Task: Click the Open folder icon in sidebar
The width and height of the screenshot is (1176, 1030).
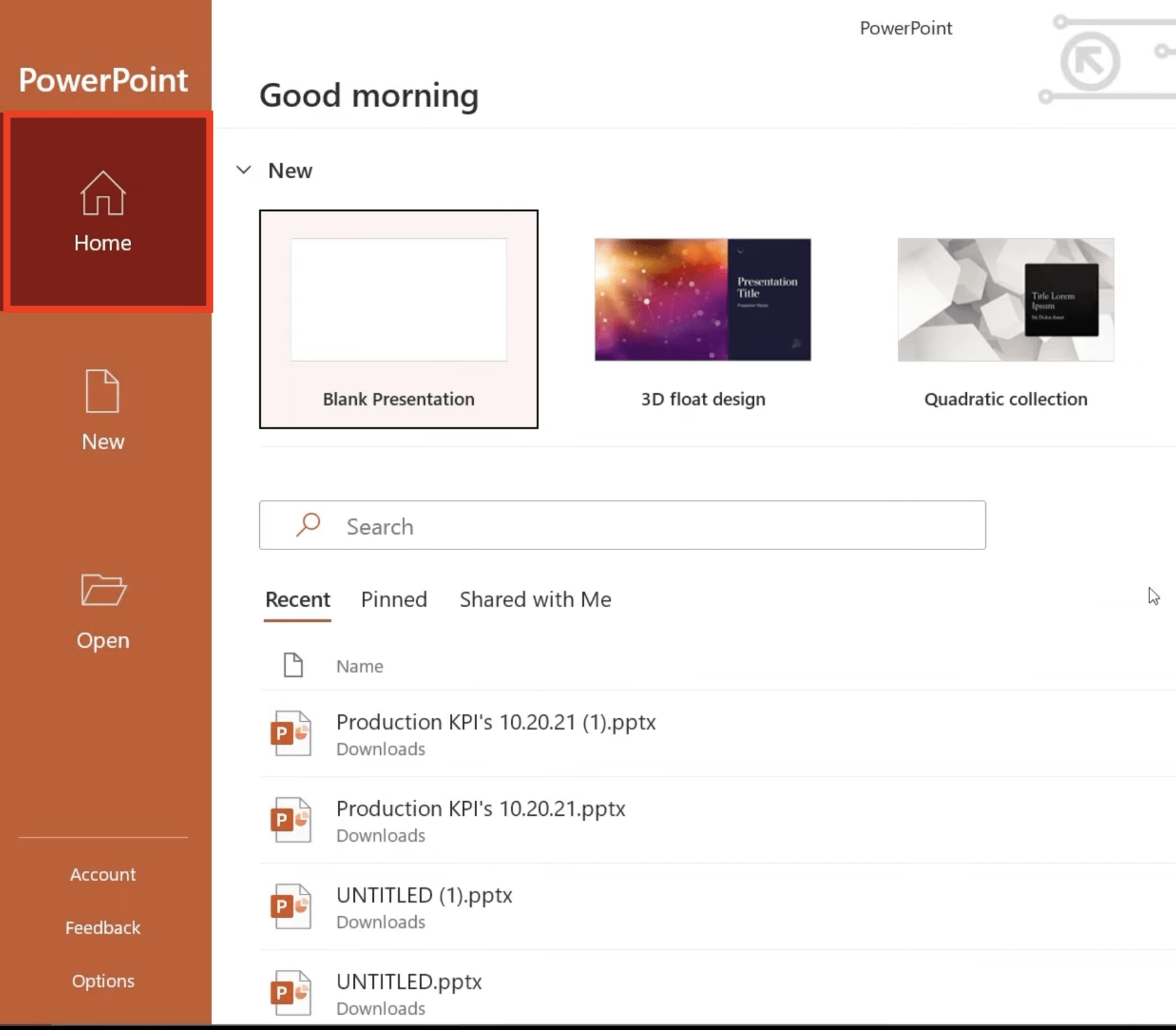Action: (x=103, y=589)
